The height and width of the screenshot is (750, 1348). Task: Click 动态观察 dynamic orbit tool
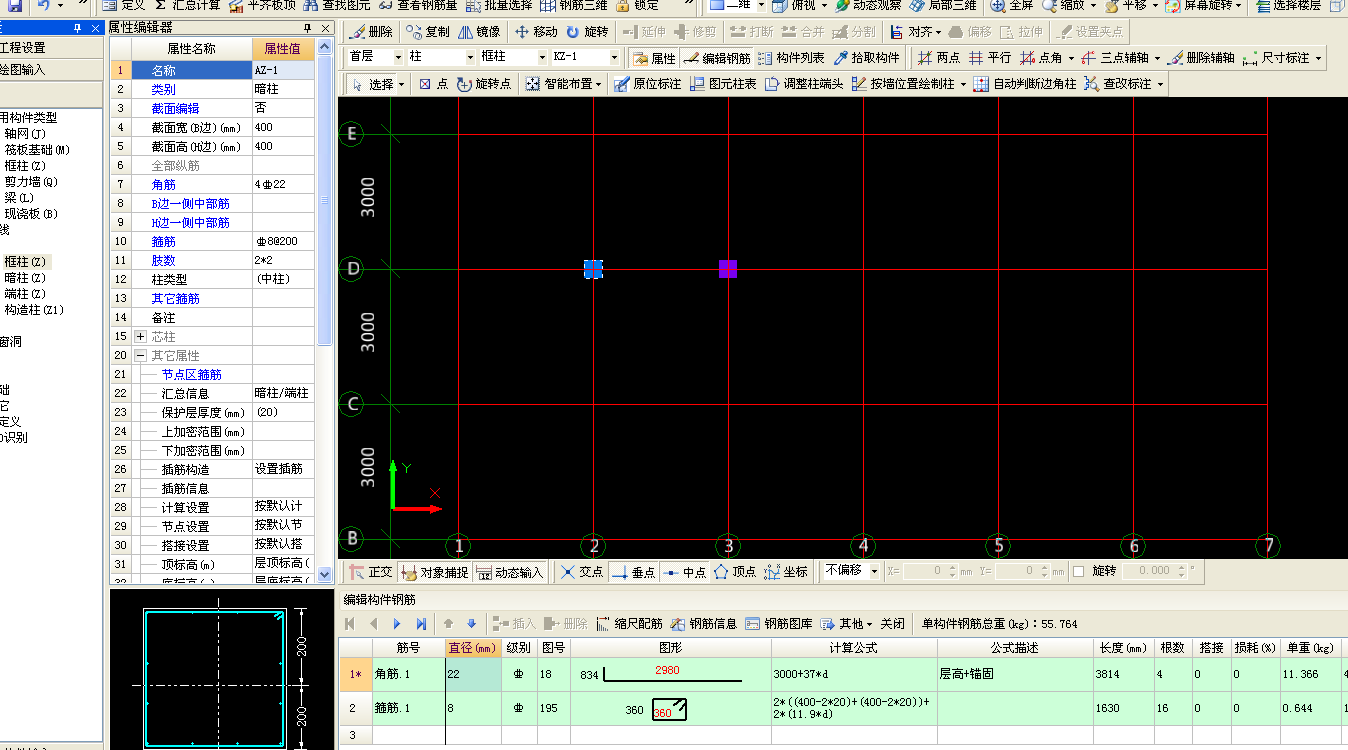[868, 5]
